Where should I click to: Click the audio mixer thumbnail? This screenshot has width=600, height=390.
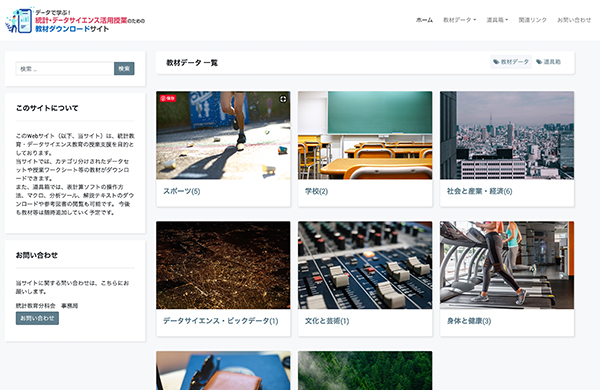(x=365, y=265)
